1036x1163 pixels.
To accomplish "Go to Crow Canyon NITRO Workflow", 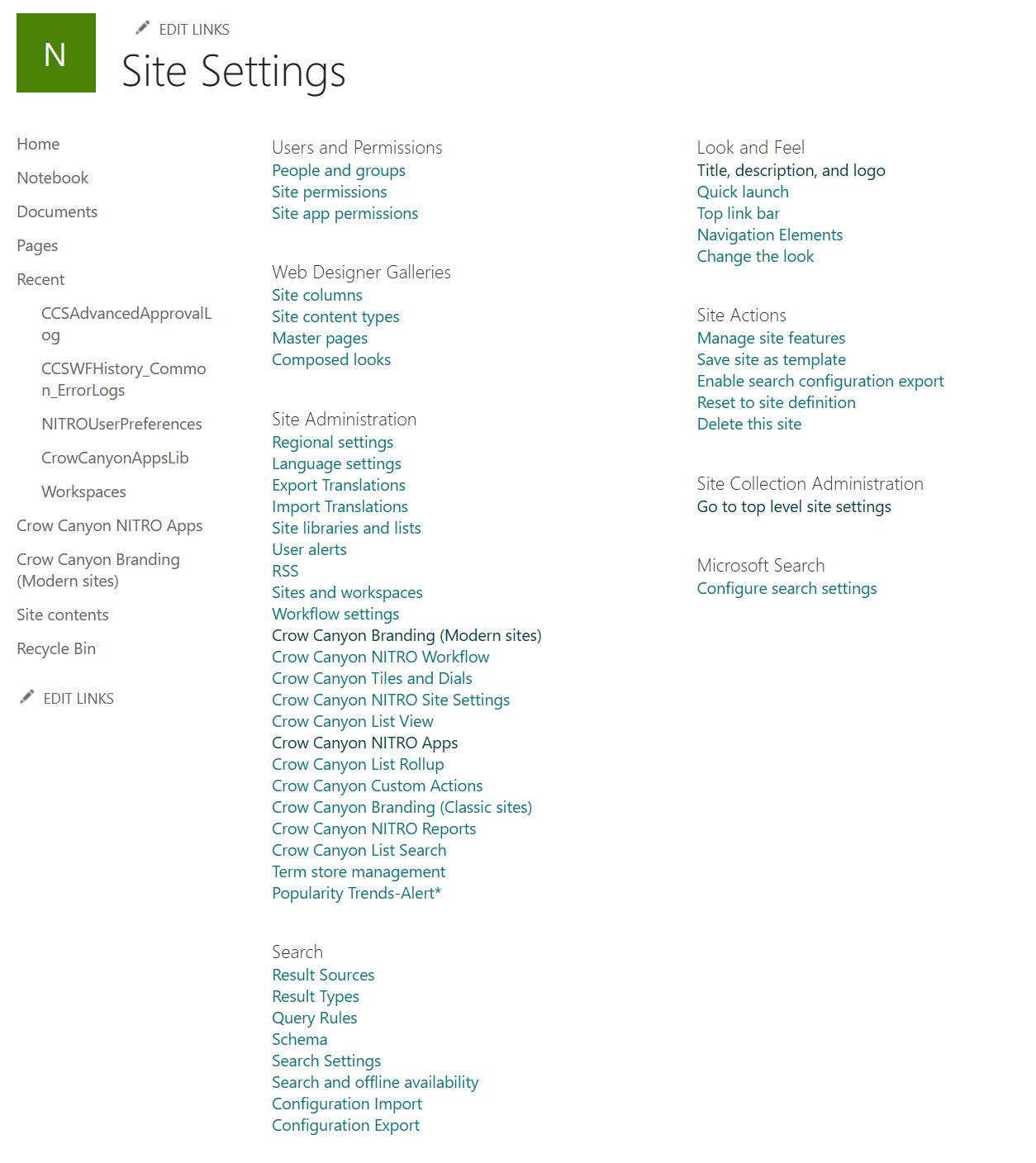I will click(380, 657).
